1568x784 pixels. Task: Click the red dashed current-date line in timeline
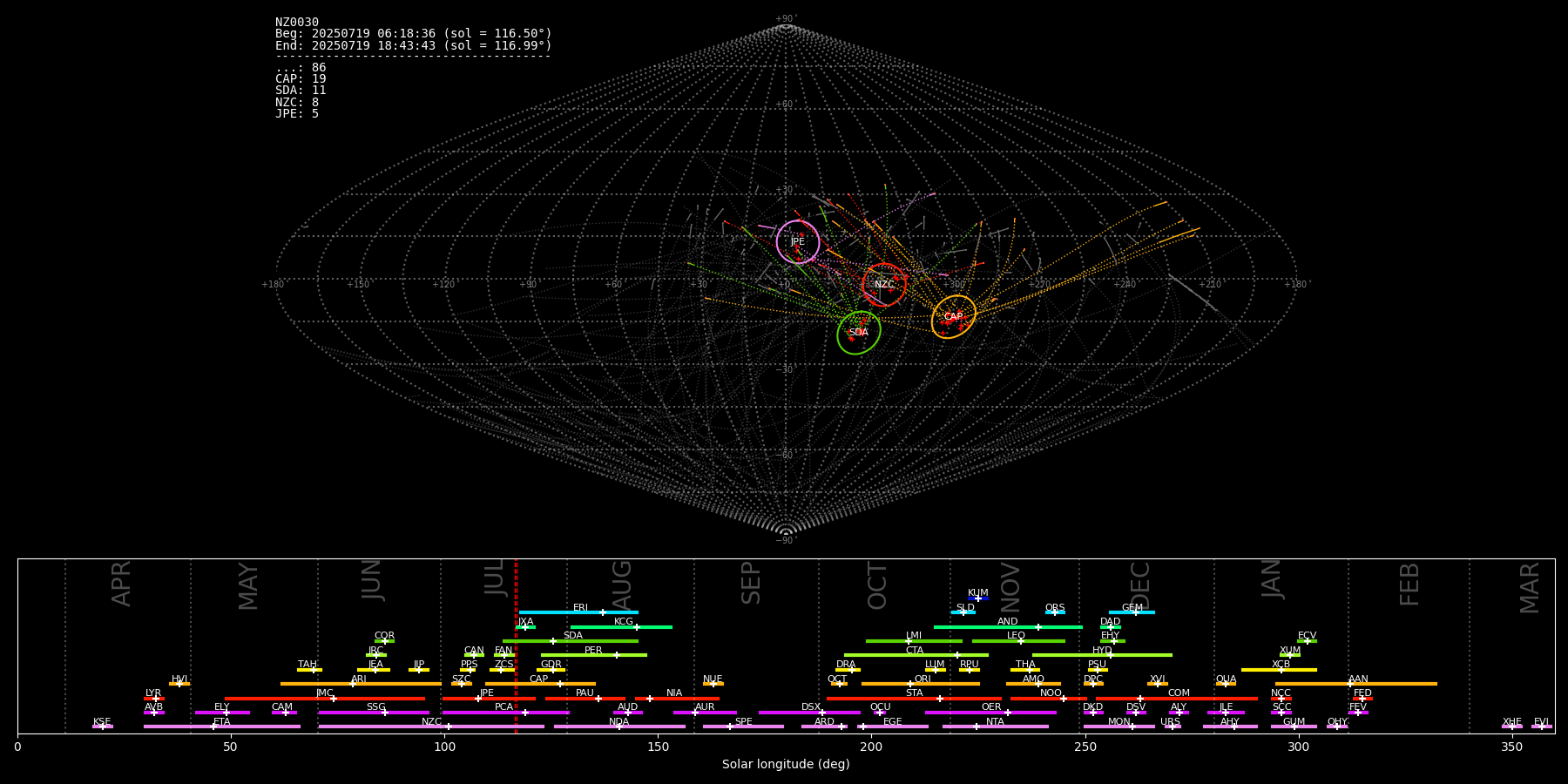point(516,645)
